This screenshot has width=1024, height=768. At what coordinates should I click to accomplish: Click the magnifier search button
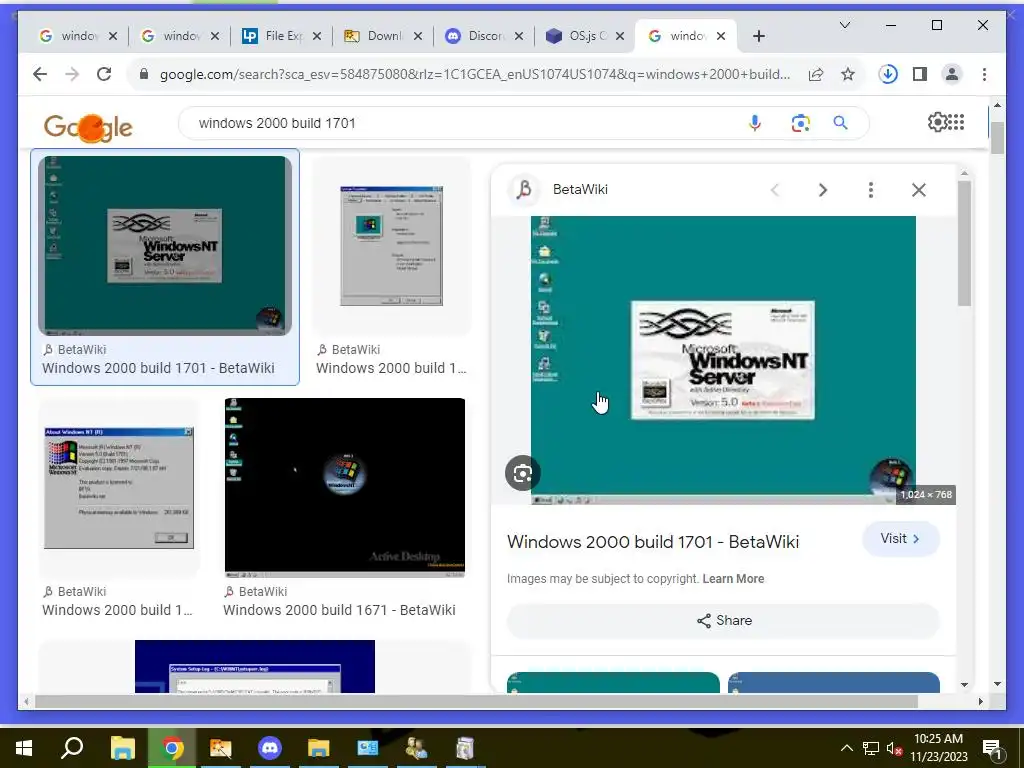[x=840, y=123]
